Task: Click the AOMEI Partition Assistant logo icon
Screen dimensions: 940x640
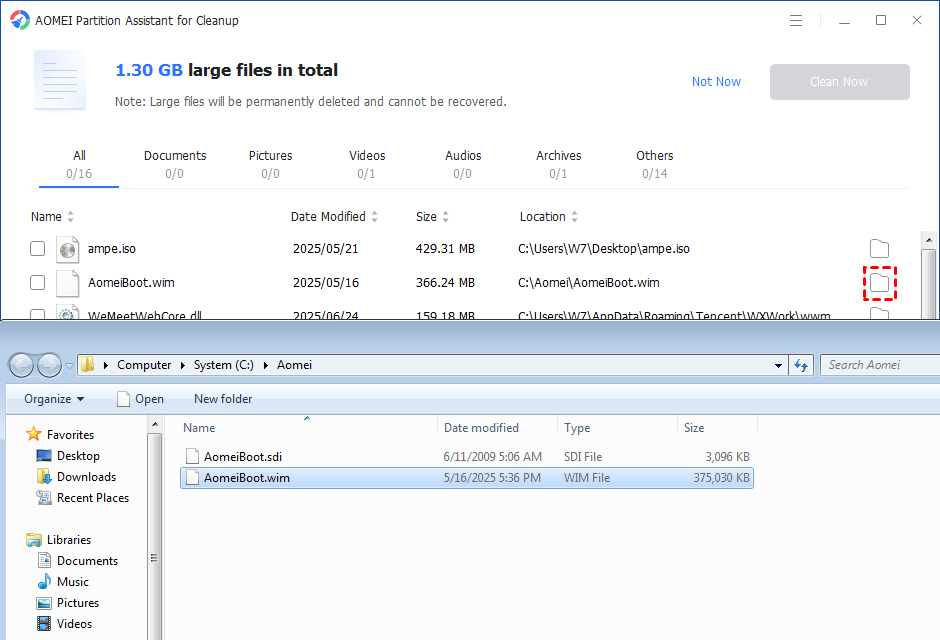Action: [20, 20]
